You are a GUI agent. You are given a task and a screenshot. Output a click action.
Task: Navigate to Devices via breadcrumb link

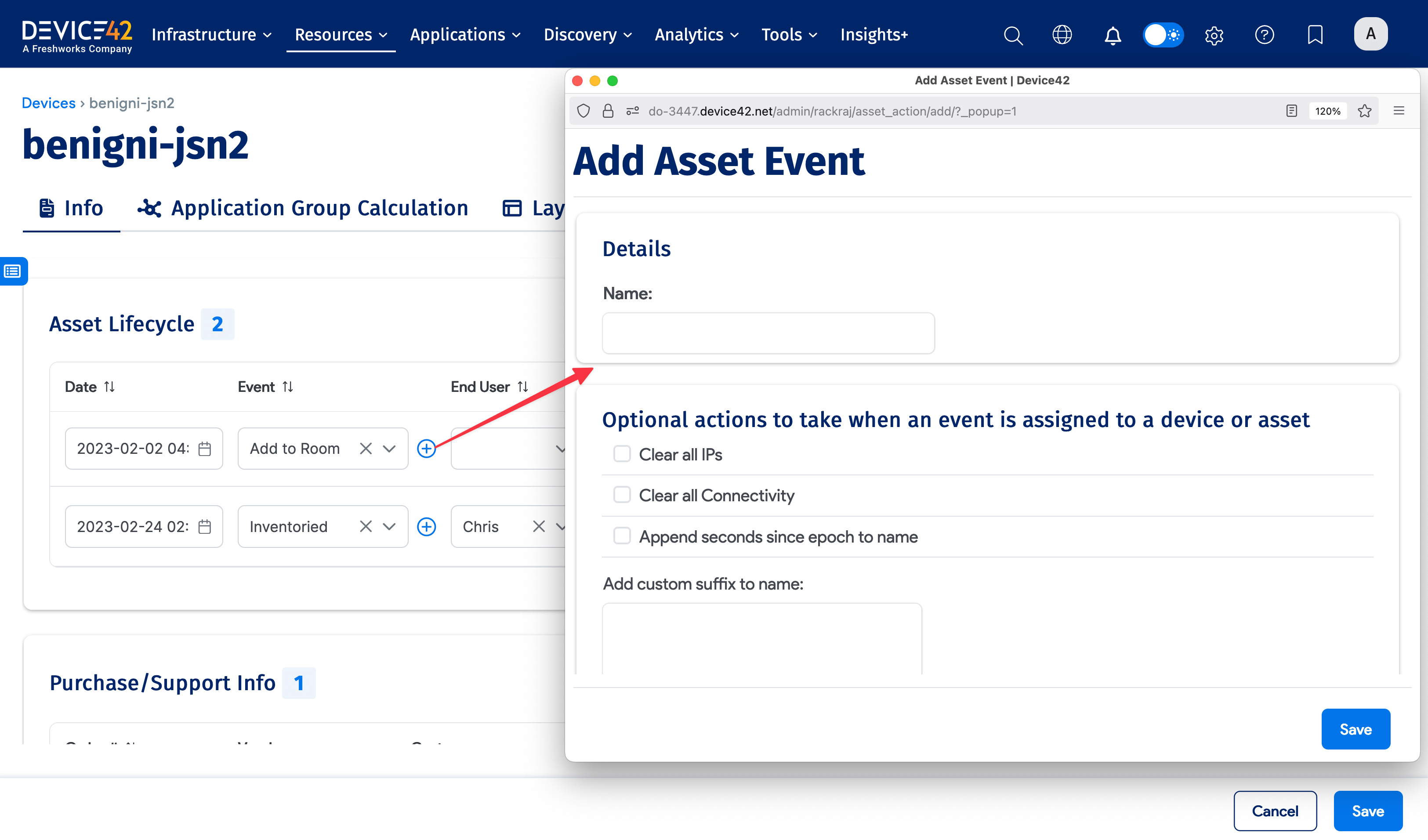pos(49,102)
